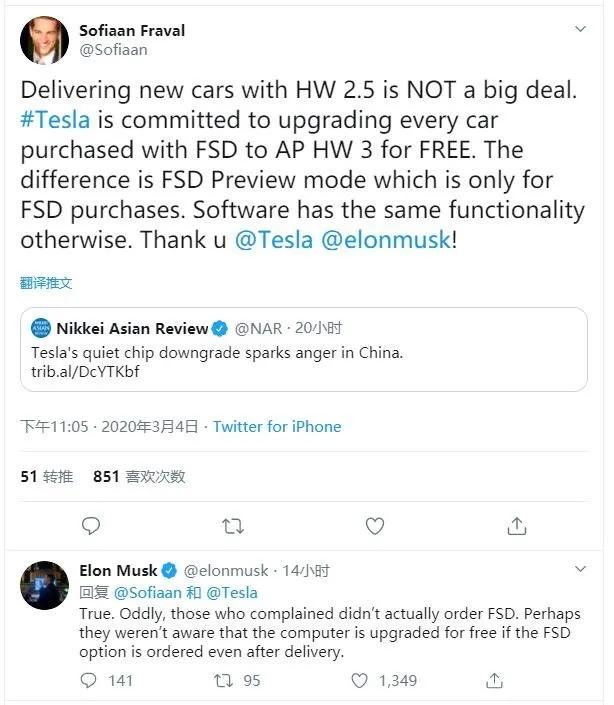This screenshot has width=614, height=705.
Task: Reply to Sofiaan Fraval's main tweet
Action: click(x=91, y=525)
